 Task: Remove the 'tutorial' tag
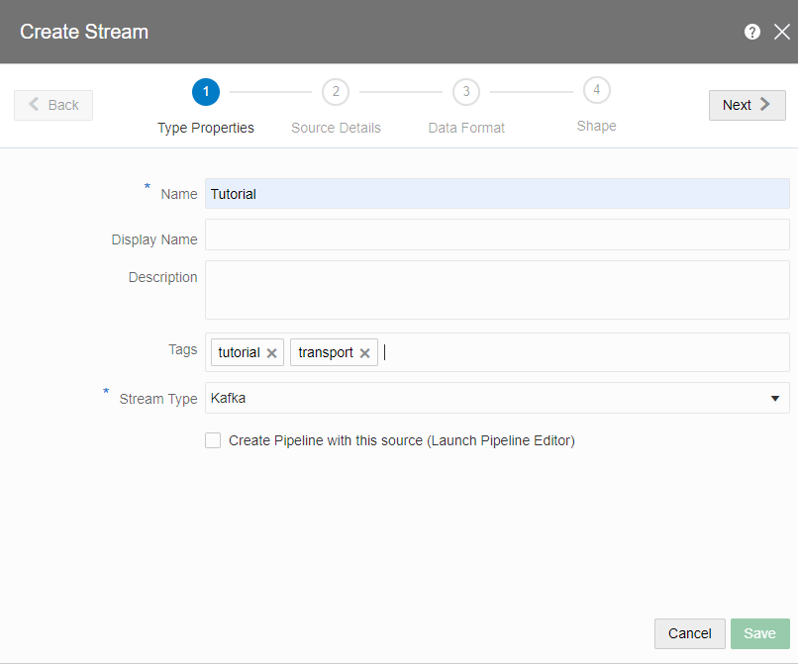271,353
